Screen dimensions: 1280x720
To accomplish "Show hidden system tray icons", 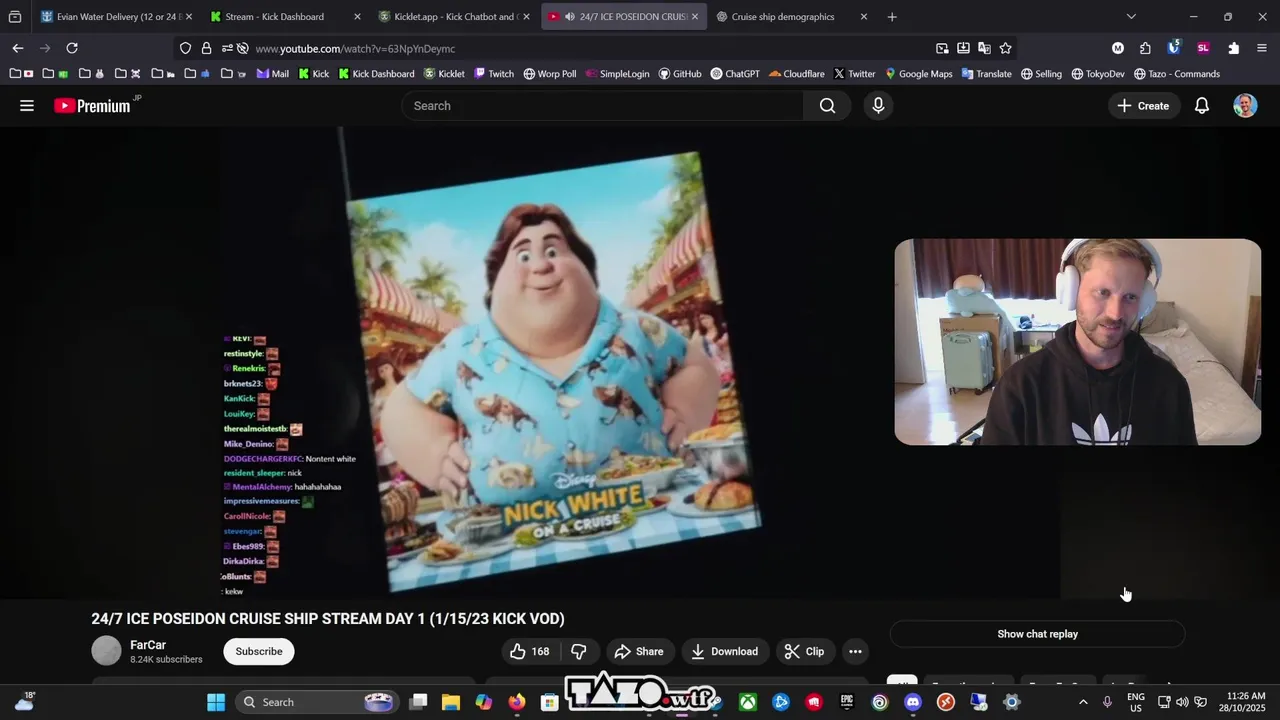I will point(1083,702).
